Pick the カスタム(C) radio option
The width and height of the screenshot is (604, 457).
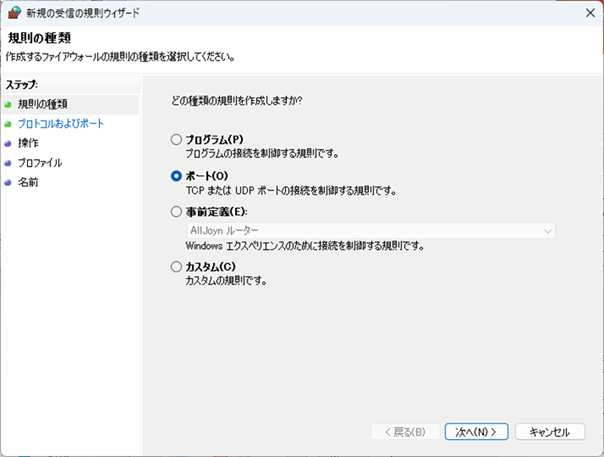click(x=177, y=267)
